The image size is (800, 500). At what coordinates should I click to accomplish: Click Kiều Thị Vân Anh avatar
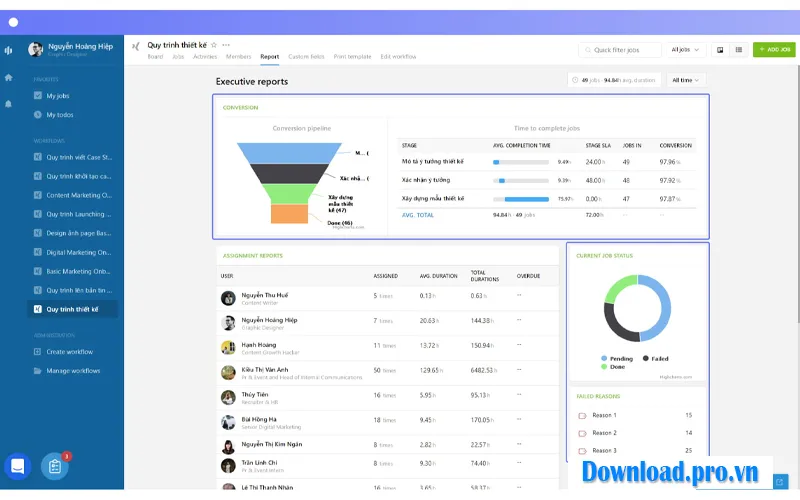228,372
